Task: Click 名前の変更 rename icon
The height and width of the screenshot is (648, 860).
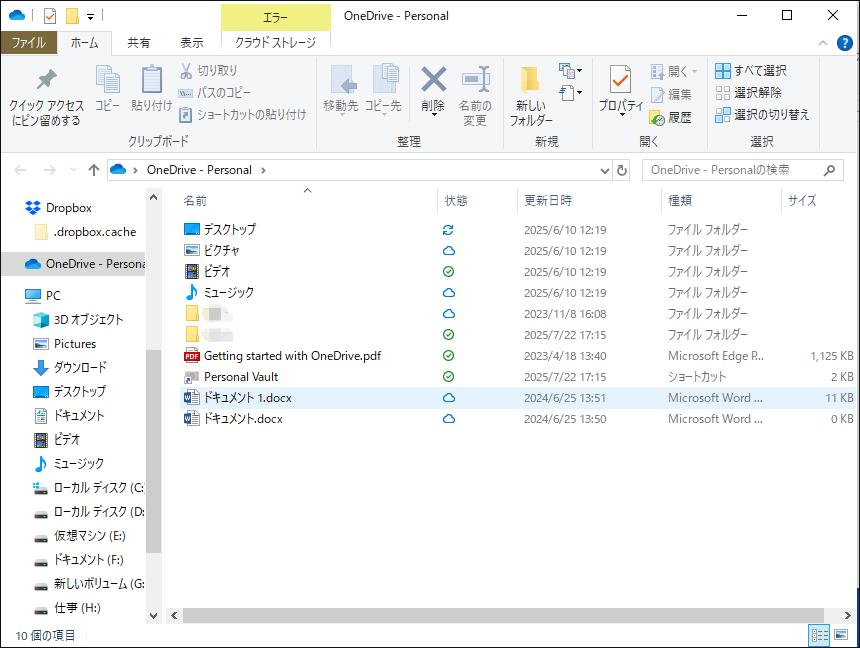Action: pyautogui.click(x=475, y=80)
